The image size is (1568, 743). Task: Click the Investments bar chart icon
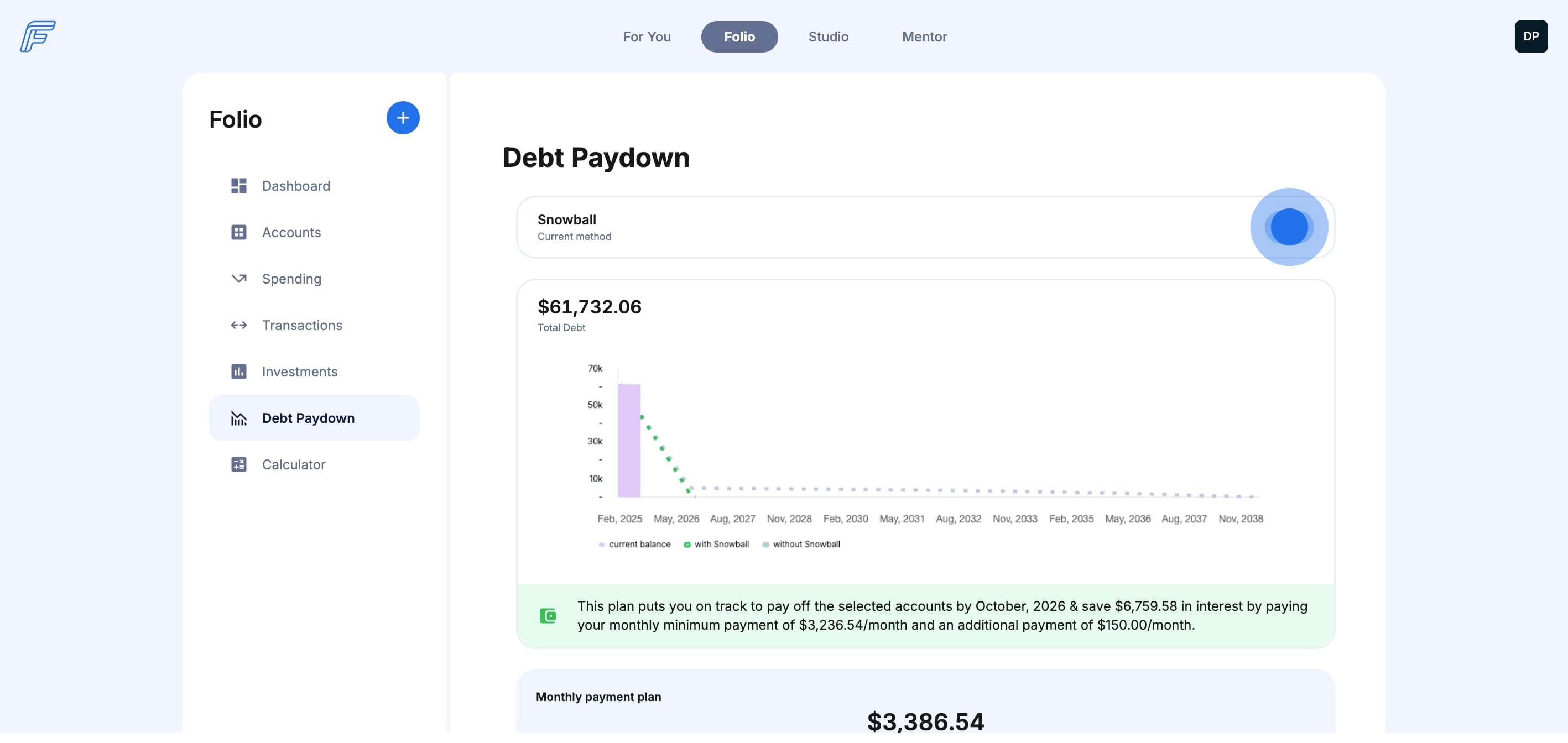tap(238, 372)
